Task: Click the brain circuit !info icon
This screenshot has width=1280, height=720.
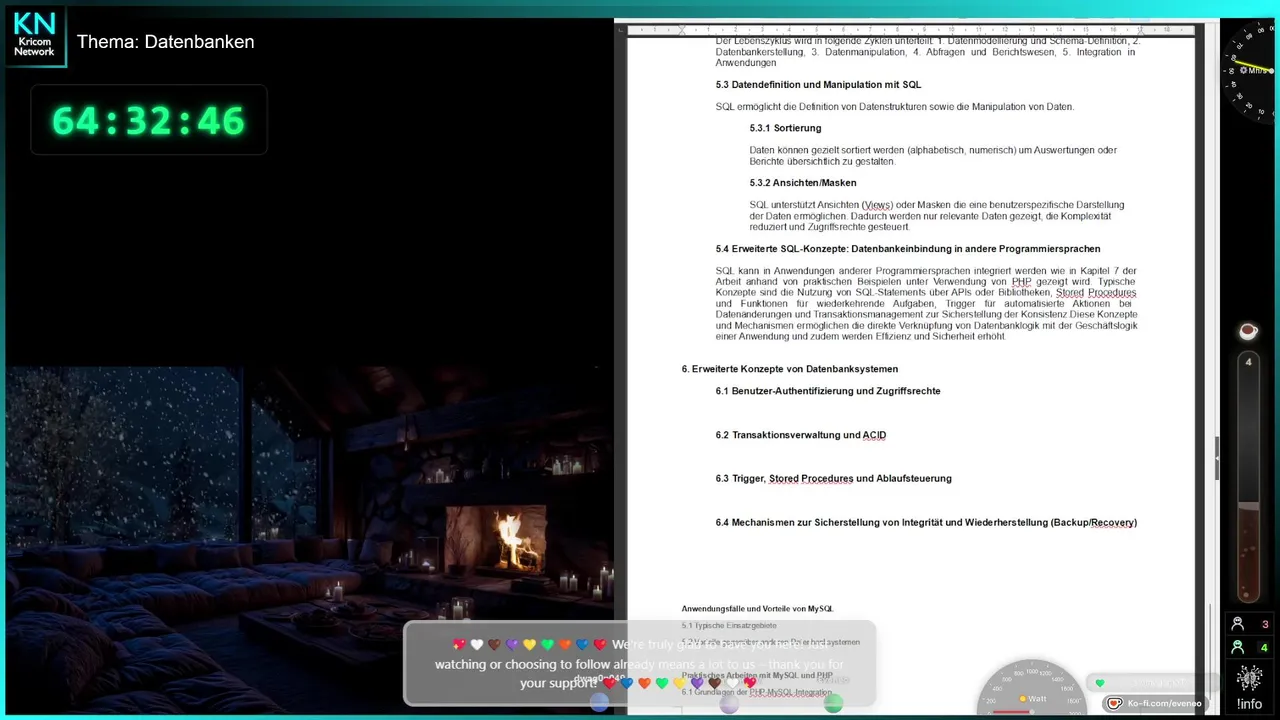Action: (1249, 679)
